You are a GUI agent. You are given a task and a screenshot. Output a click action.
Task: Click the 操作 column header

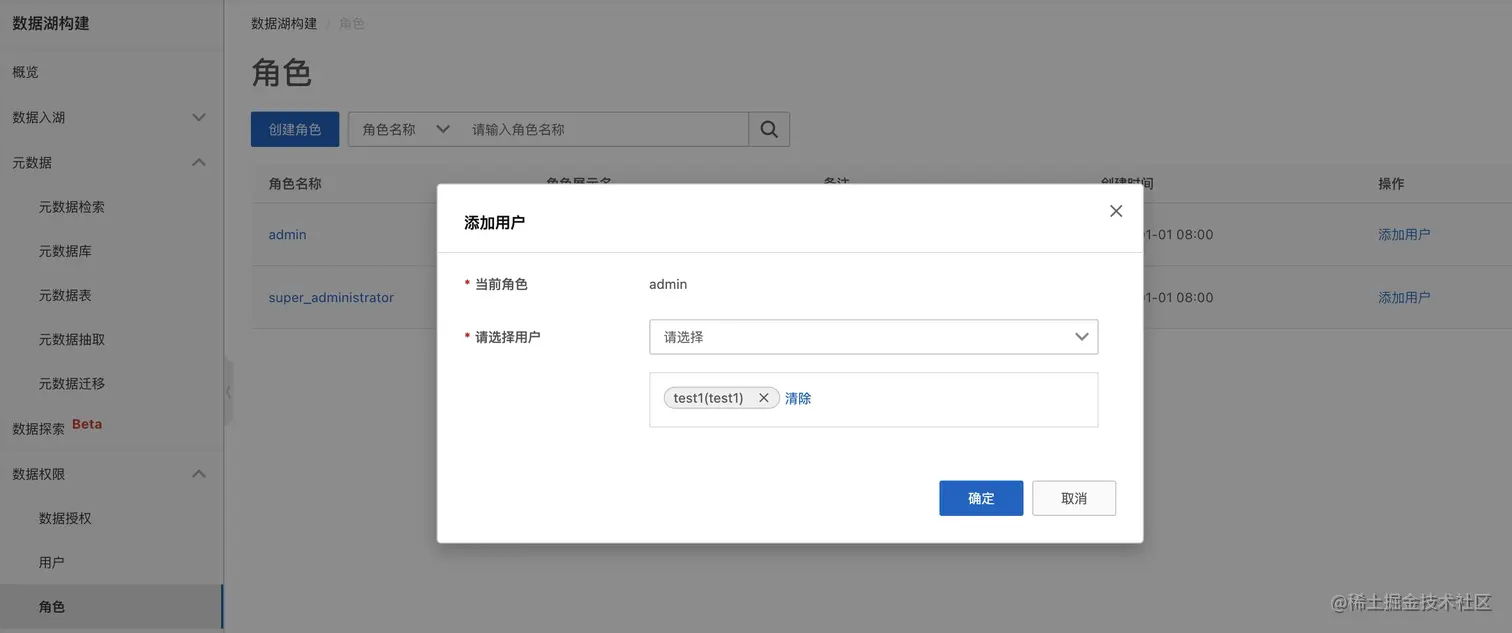point(1391,184)
